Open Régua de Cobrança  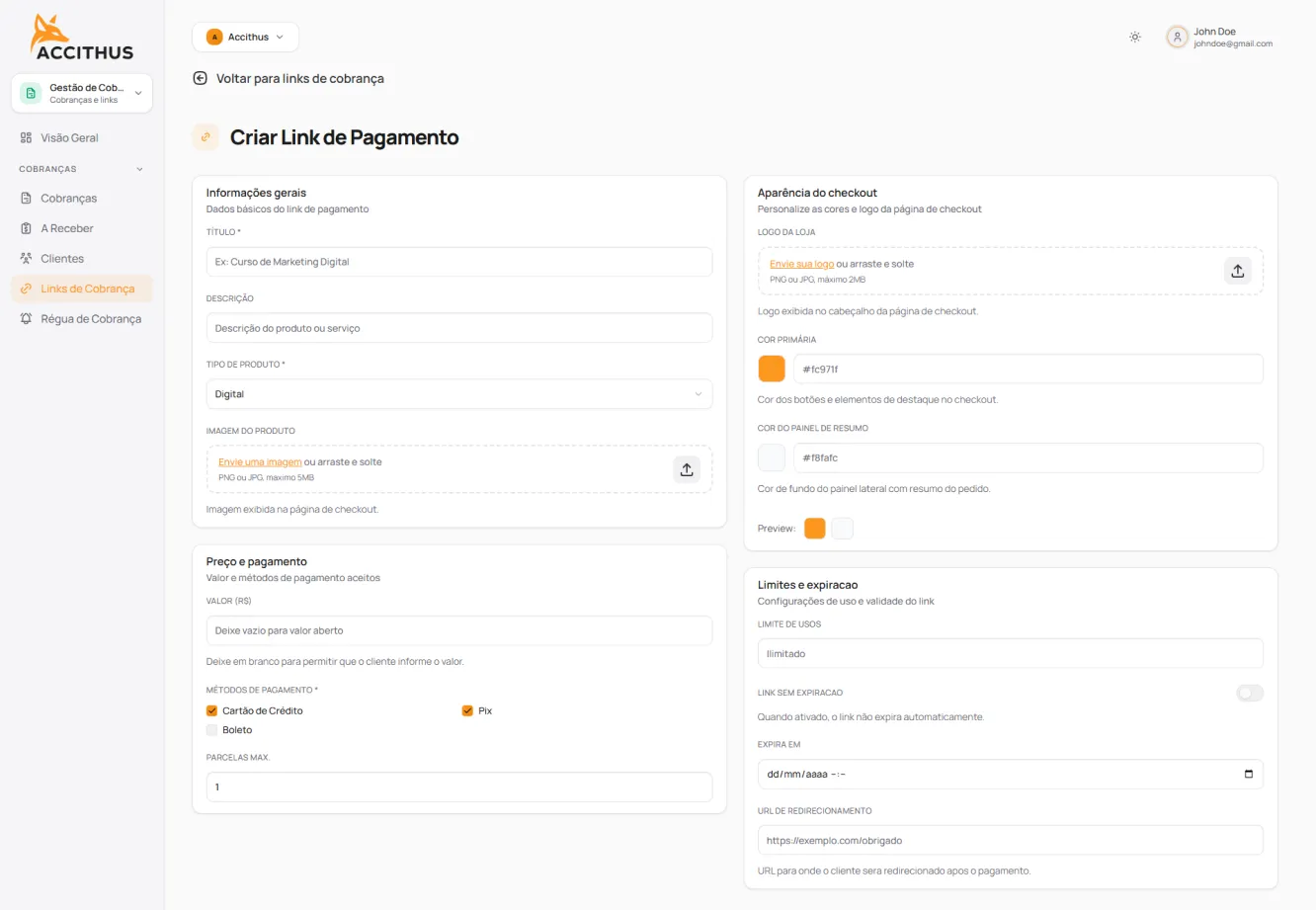82,319
